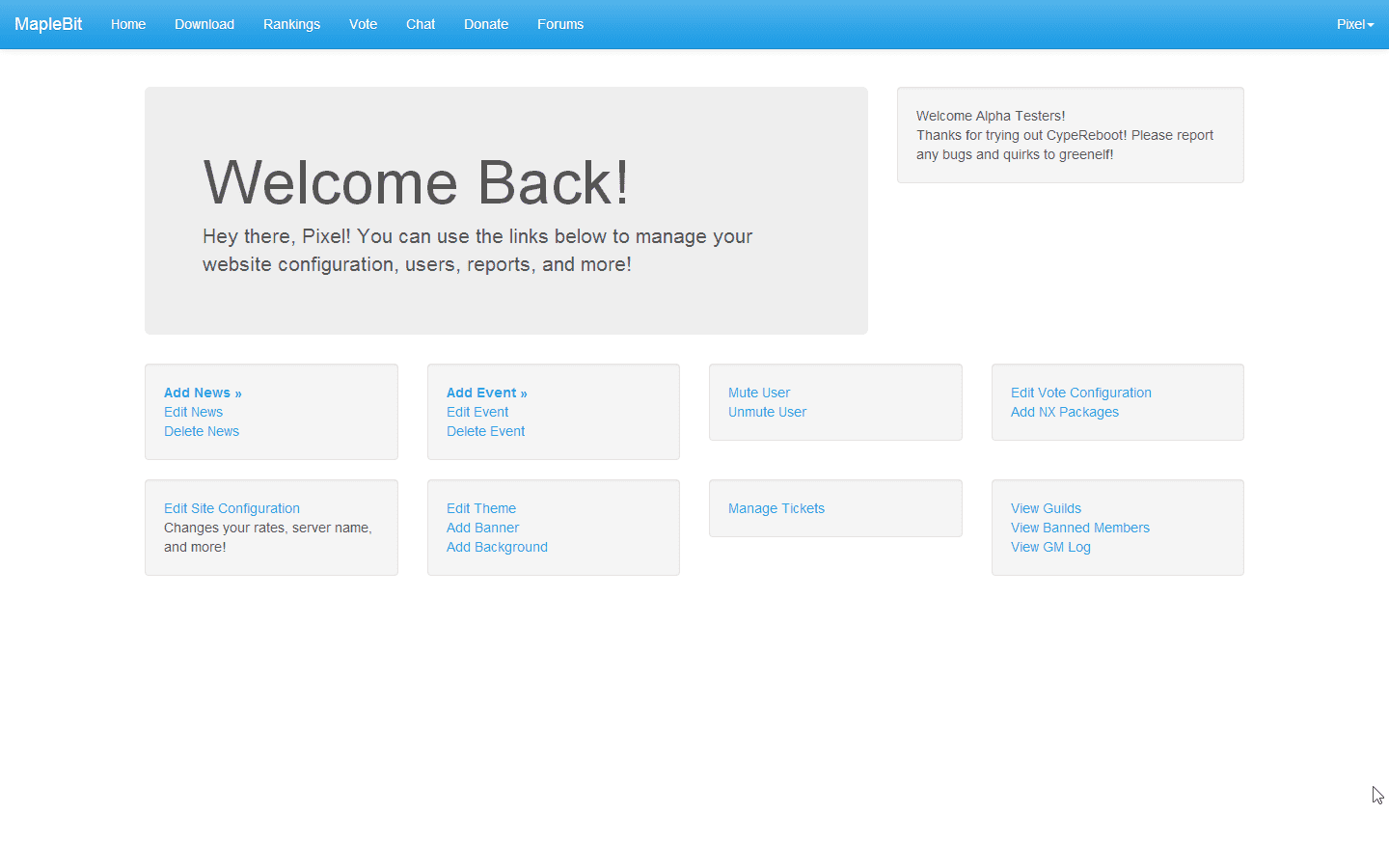Screen dimensions: 1389x868
Task: Open the Chat nav item
Action: (x=421, y=24)
